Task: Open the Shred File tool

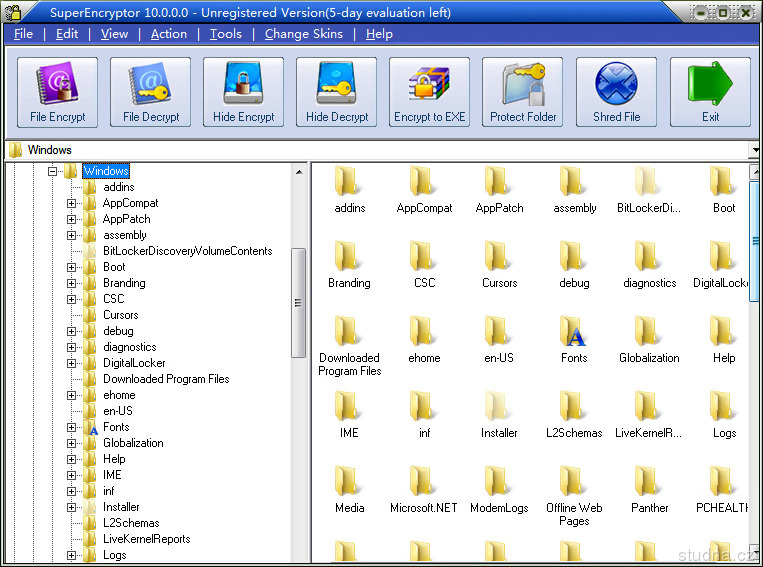Action: tap(616, 92)
